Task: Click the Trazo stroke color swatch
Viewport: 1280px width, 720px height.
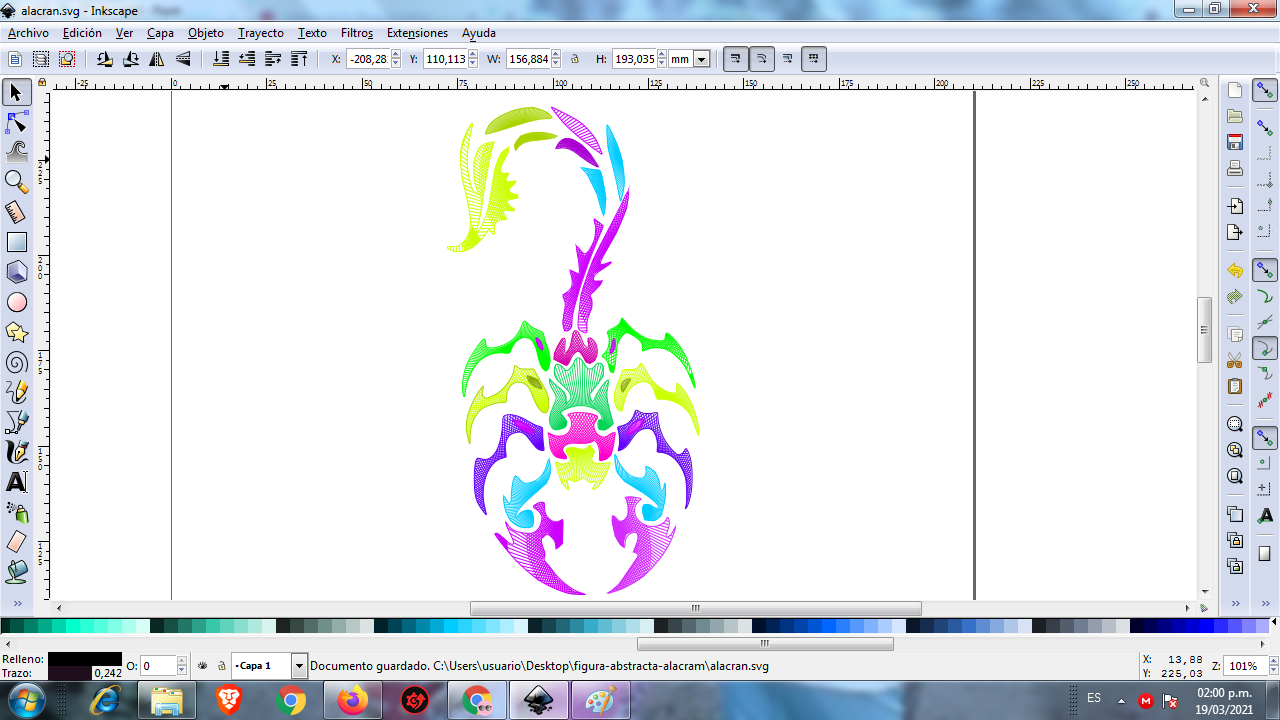Action: [x=69, y=673]
